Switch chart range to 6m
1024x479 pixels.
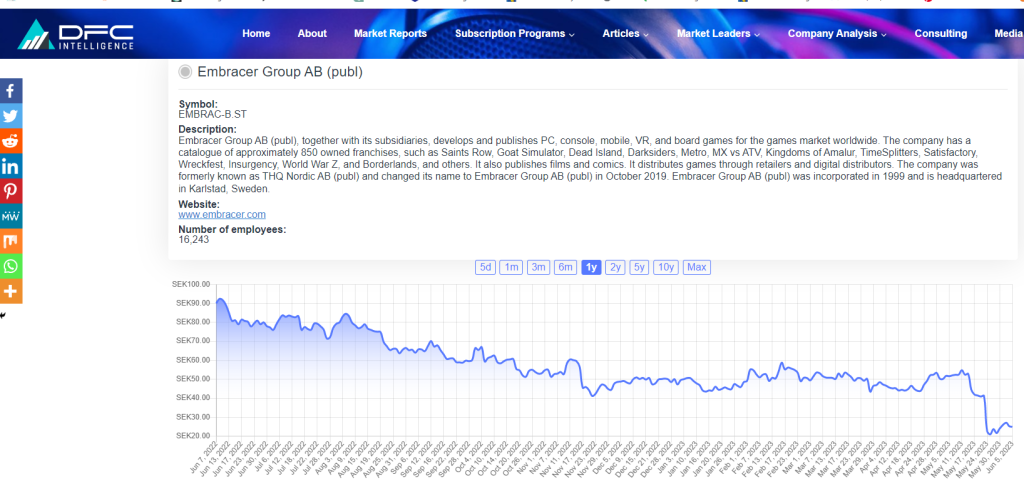pyautogui.click(x=565, y=267)
